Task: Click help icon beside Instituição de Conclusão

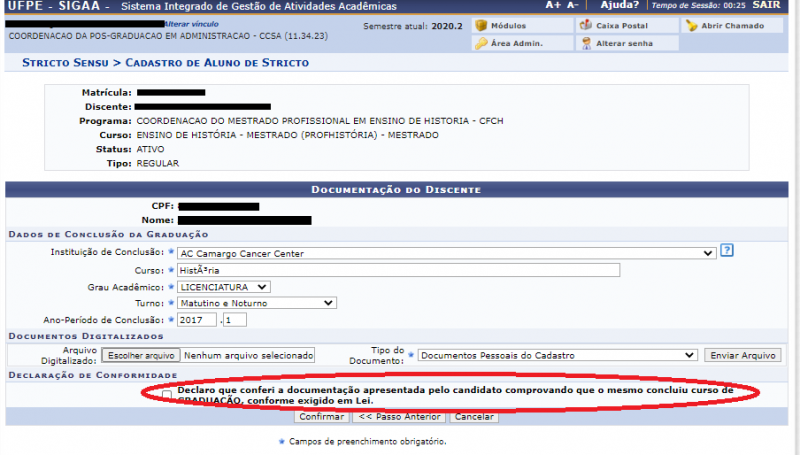Action: (x=727, y=250)
